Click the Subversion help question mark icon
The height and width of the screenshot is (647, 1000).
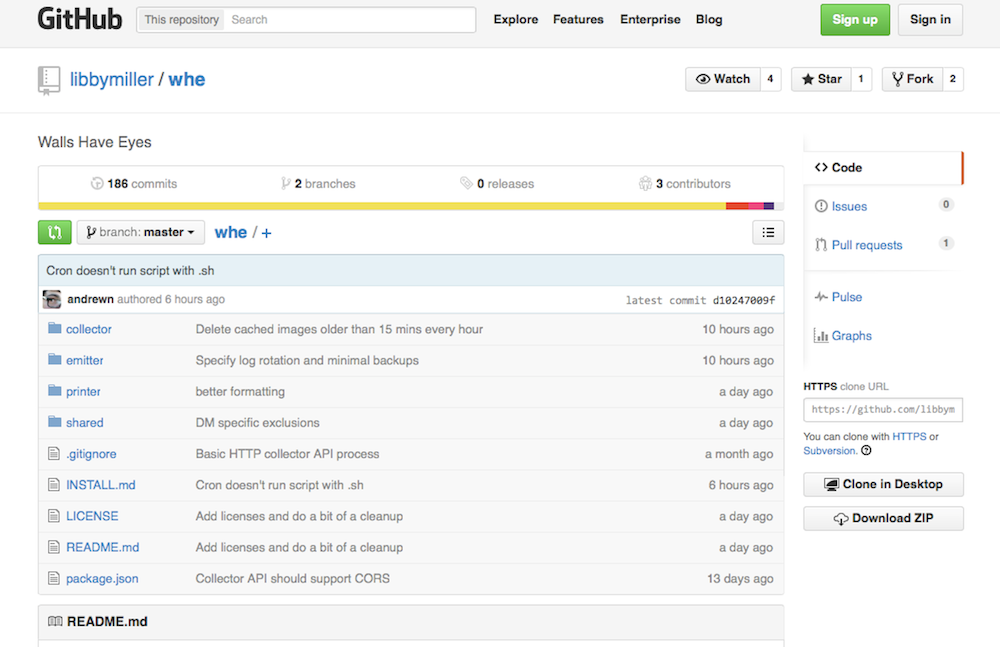[866, 450]
